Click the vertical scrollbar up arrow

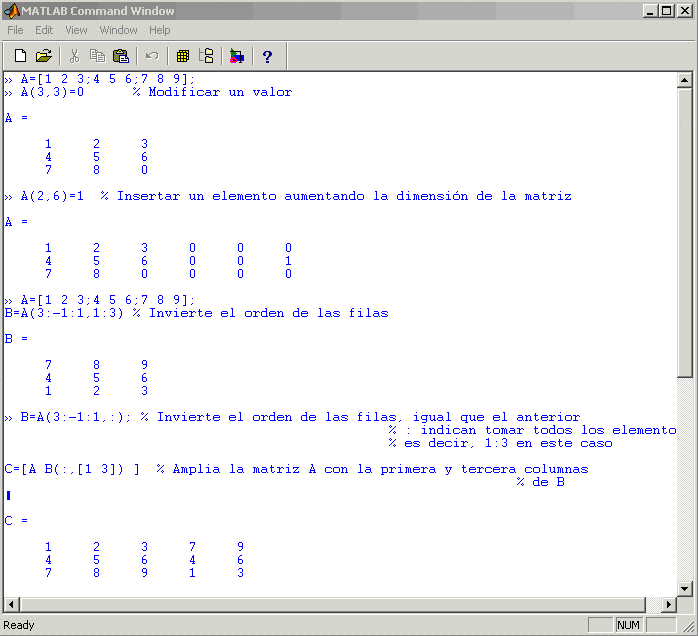pos(684,81)
